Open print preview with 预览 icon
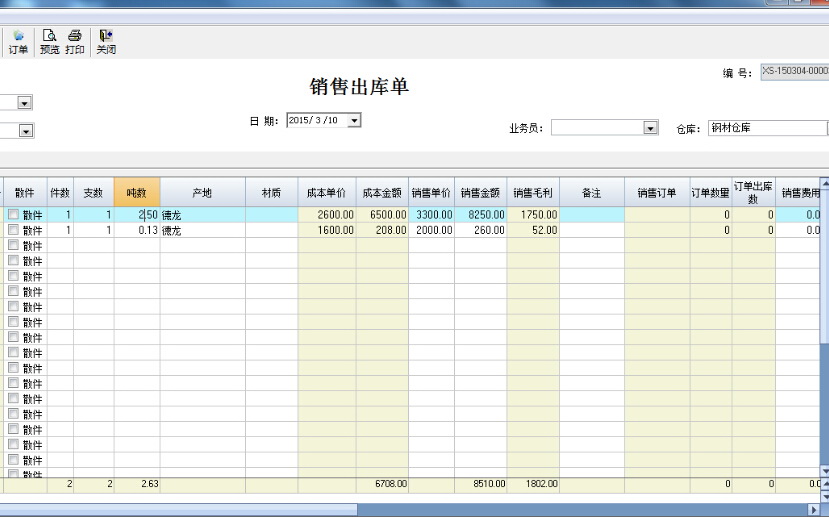The height and width of the screenshot is (517, 829). click(50, 42)
